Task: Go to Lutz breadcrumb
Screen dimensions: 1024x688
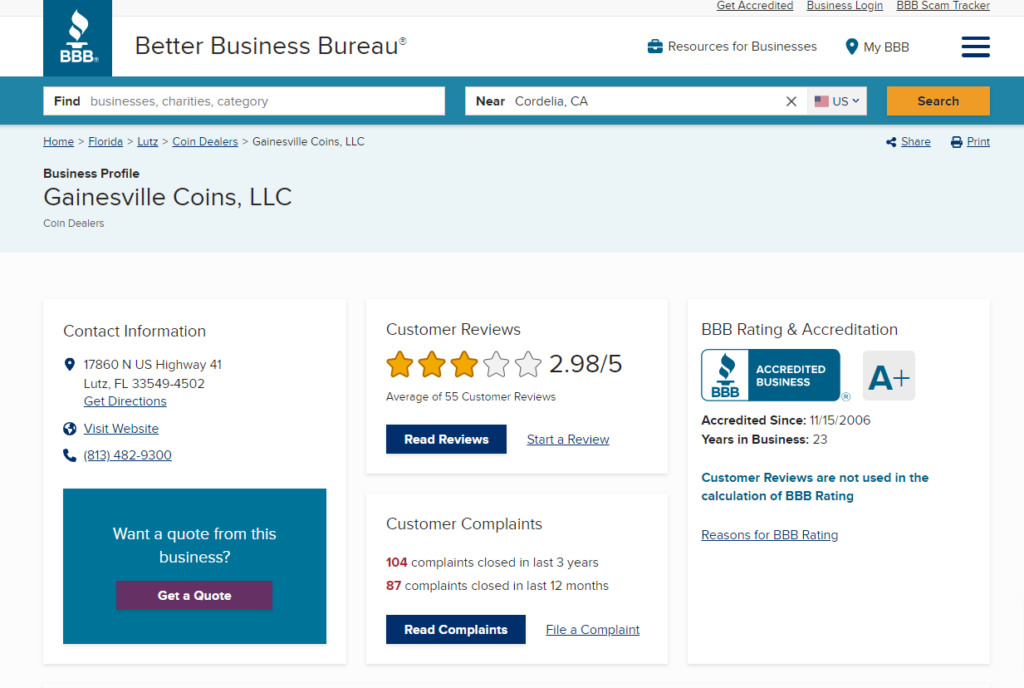Action: click(148, 142)
